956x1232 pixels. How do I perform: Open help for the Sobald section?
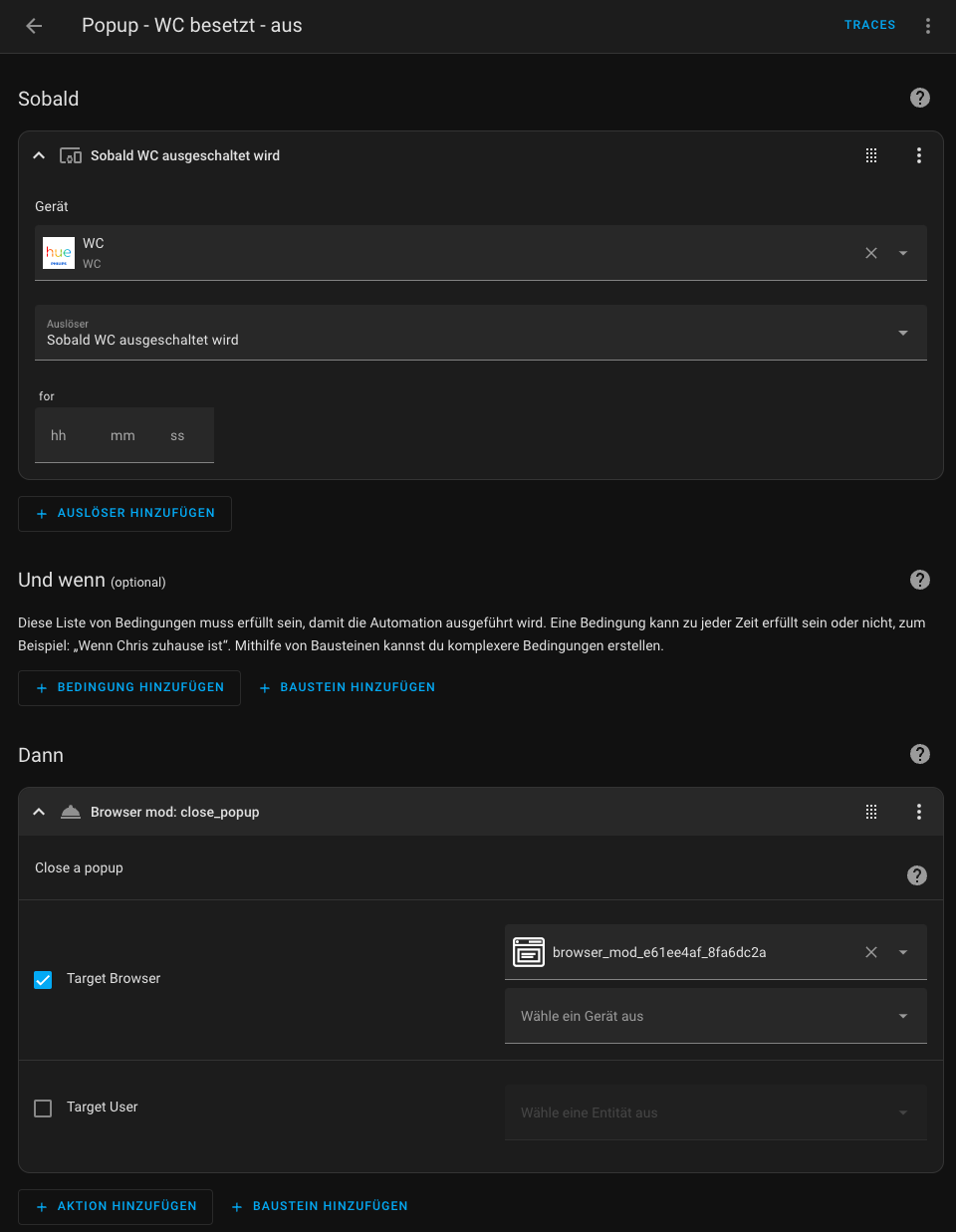tap(920, 98)
